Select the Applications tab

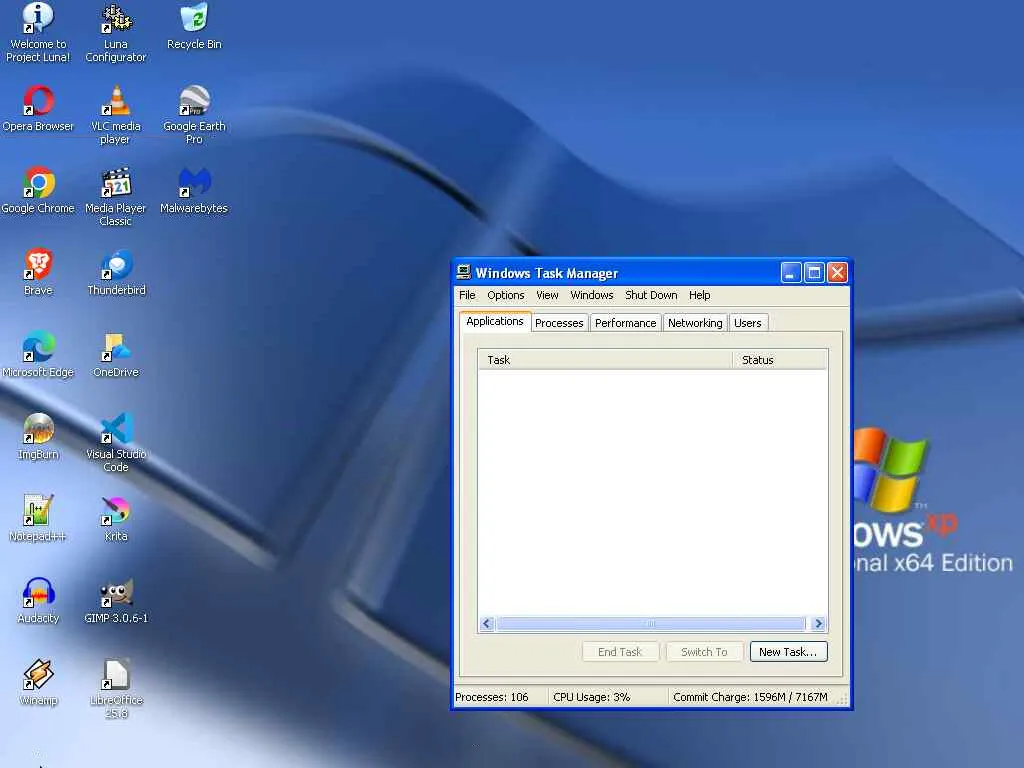[495, 321]
